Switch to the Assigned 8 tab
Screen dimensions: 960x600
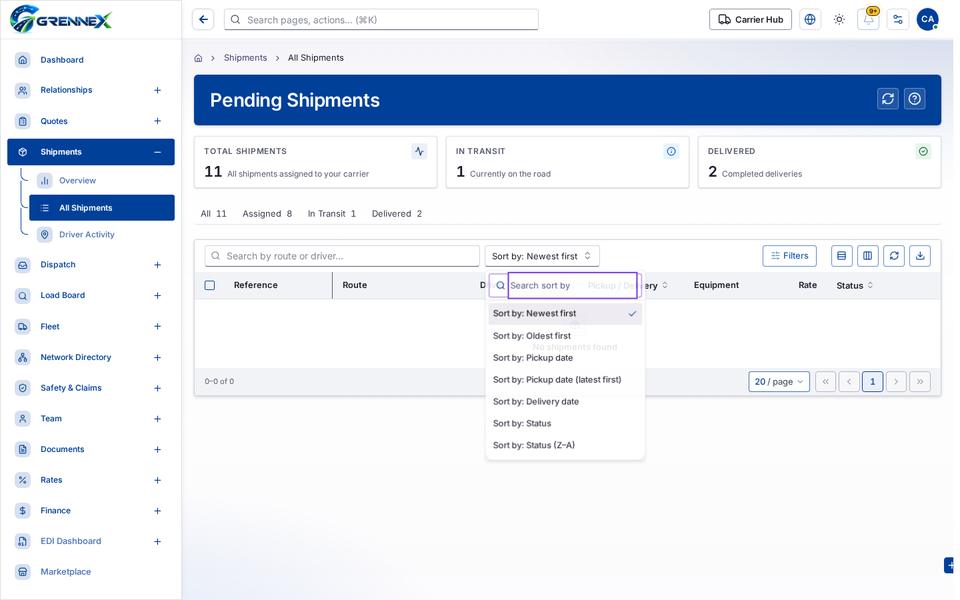(267, 214)
